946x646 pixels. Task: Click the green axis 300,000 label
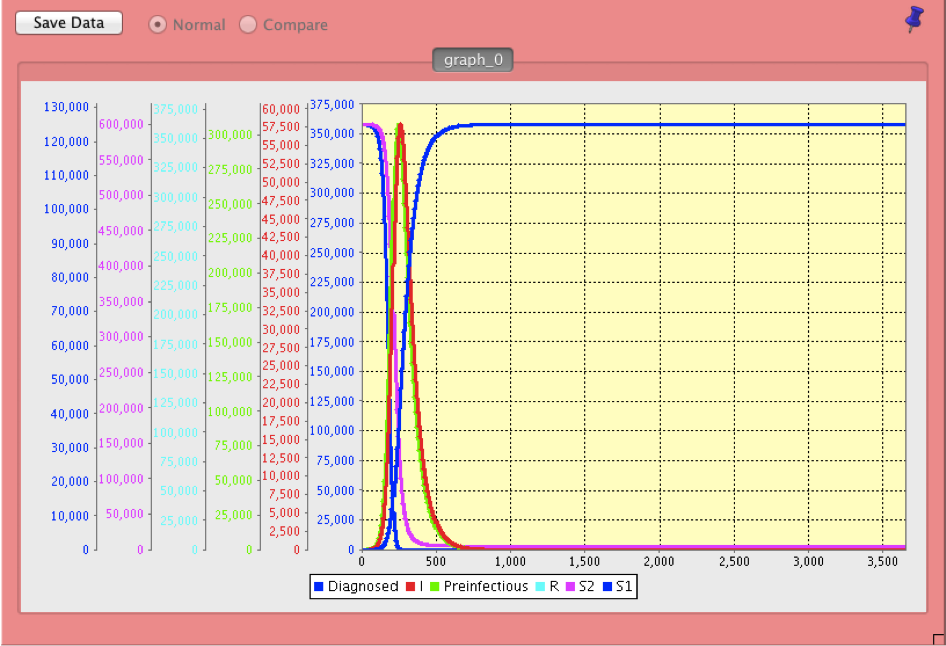point(229,134)
